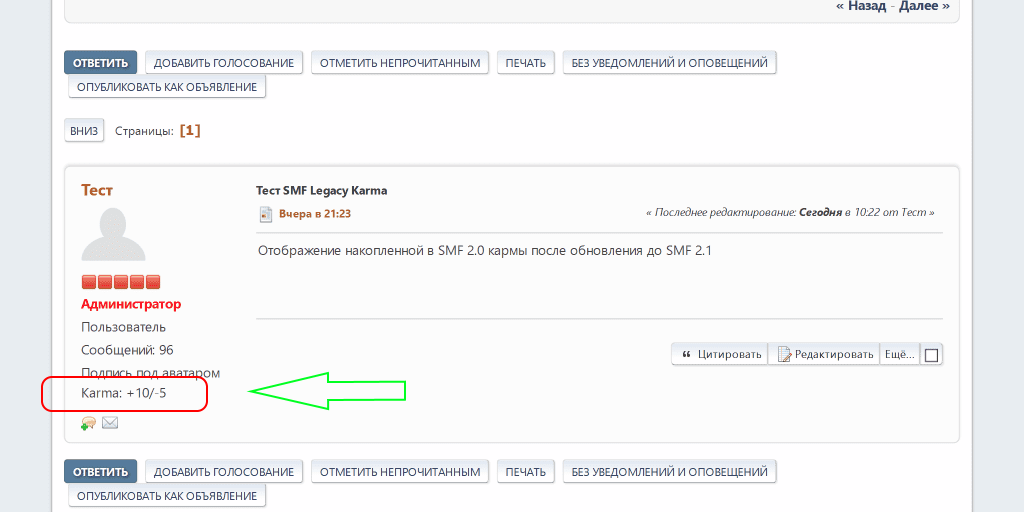The image size is (1024, 512).
Task: Select page [1] in pagination
Action: click(x=190, y=131)
